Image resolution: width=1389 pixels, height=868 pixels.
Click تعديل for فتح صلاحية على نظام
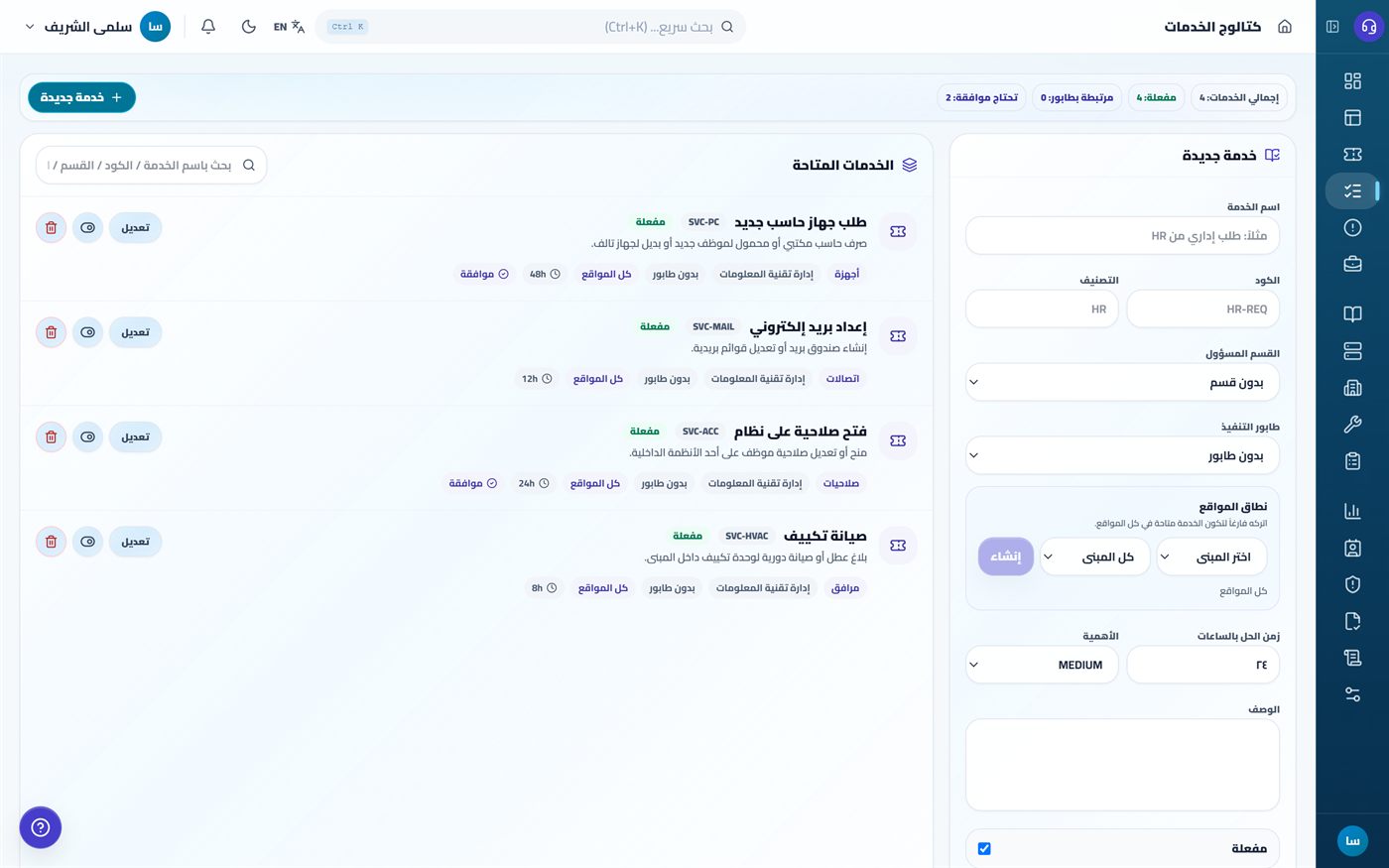click(x=135, y=436)
